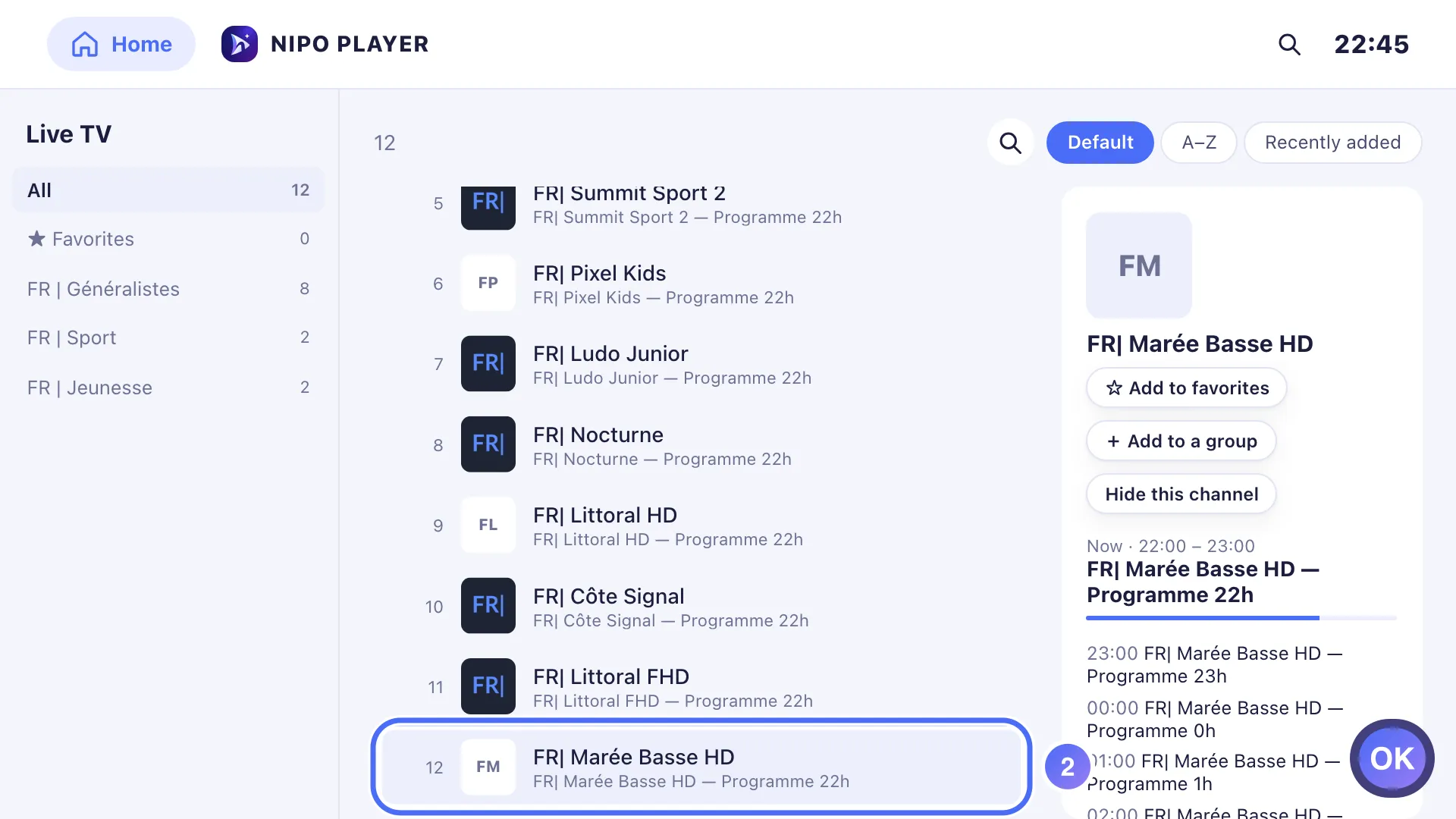Click the Ludo Junior channel logo
This screenshot has width=1456, height=819.
pos(488,363)
